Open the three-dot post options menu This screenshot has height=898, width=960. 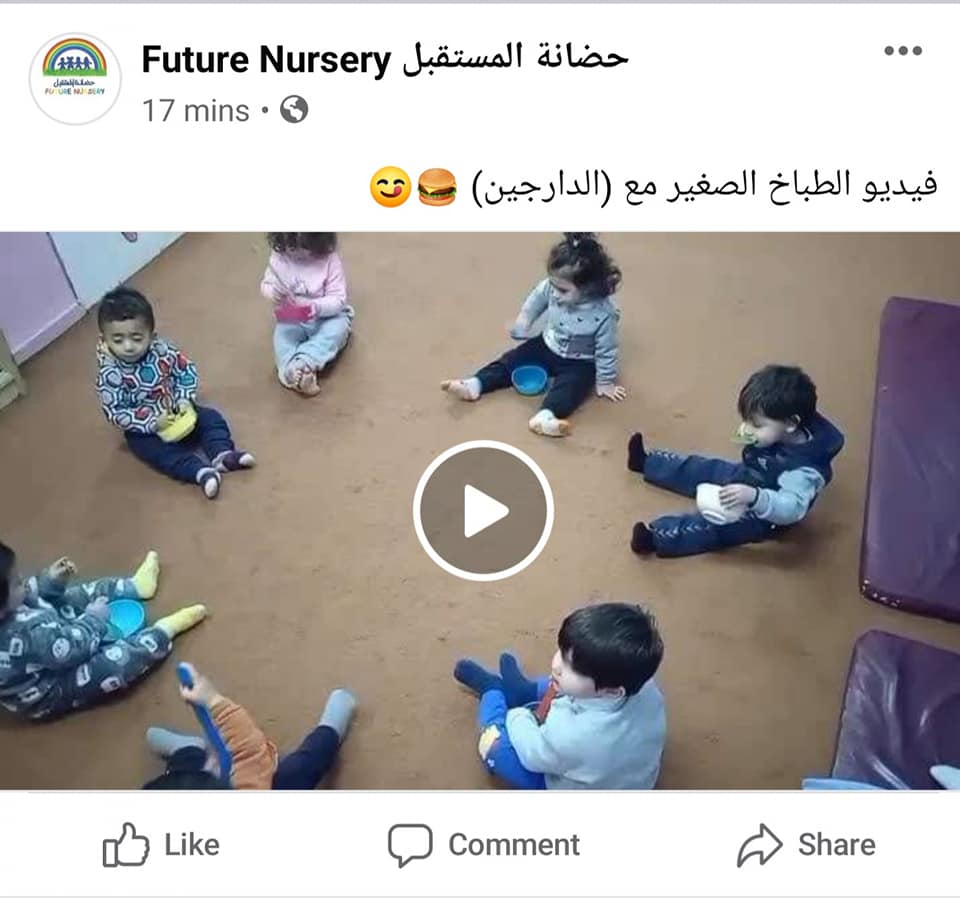[903, 51]
